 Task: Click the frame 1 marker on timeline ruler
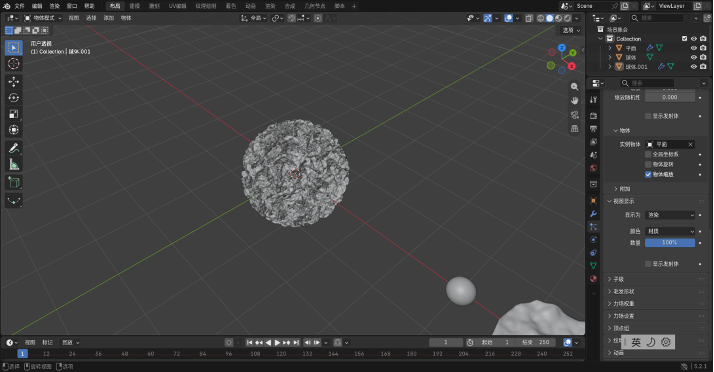click(22, 354)
